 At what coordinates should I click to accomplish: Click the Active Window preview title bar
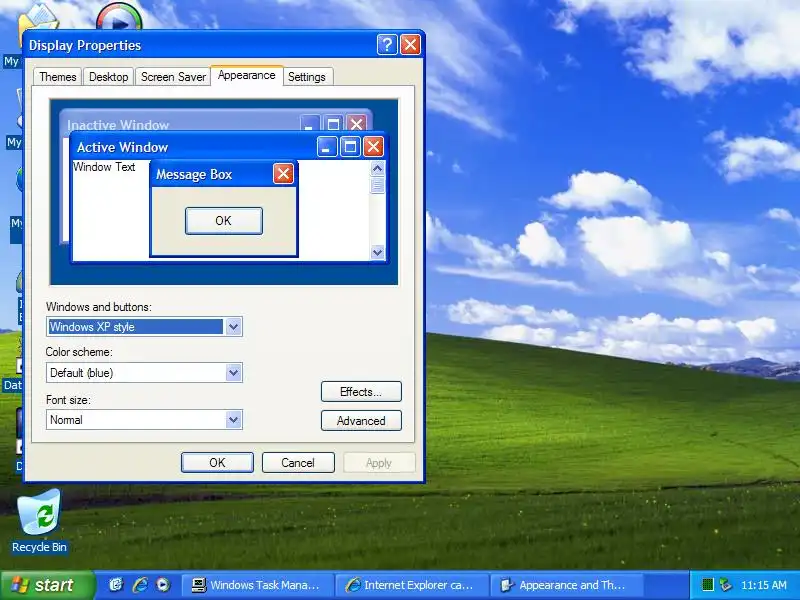click(228, 147)
